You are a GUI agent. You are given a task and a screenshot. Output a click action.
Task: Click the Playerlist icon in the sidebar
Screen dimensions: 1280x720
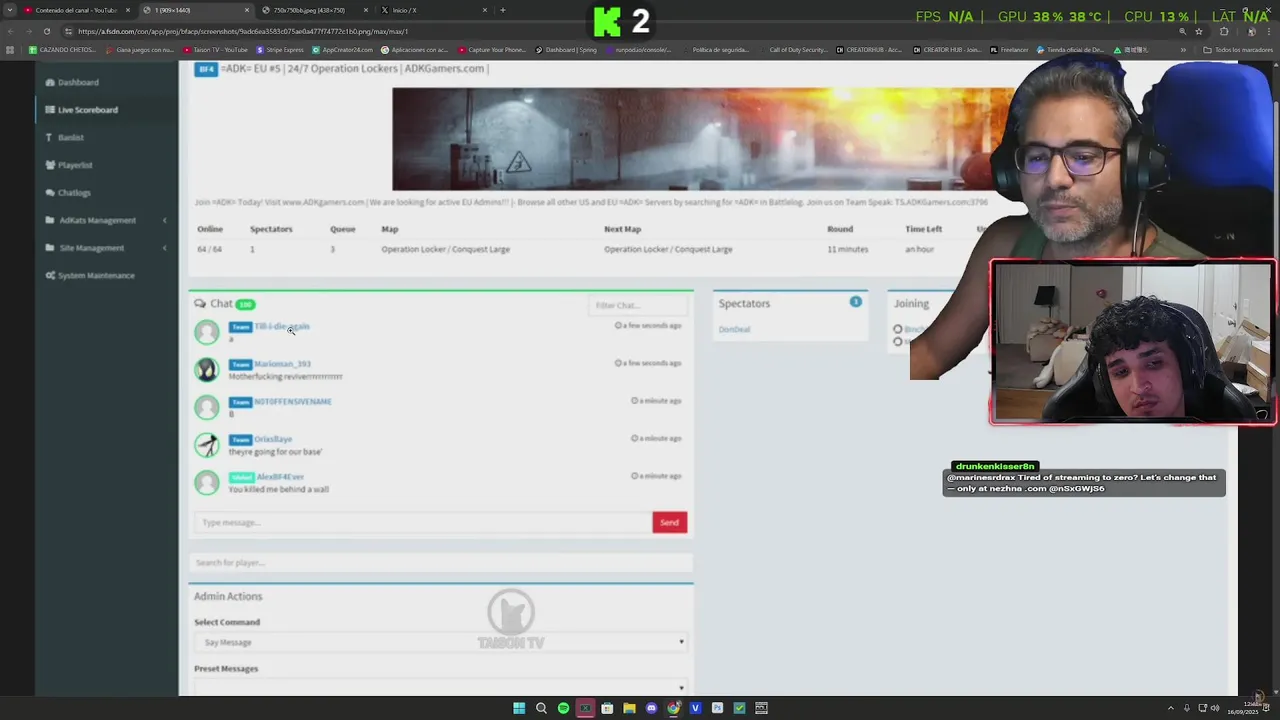coord(49,165)
